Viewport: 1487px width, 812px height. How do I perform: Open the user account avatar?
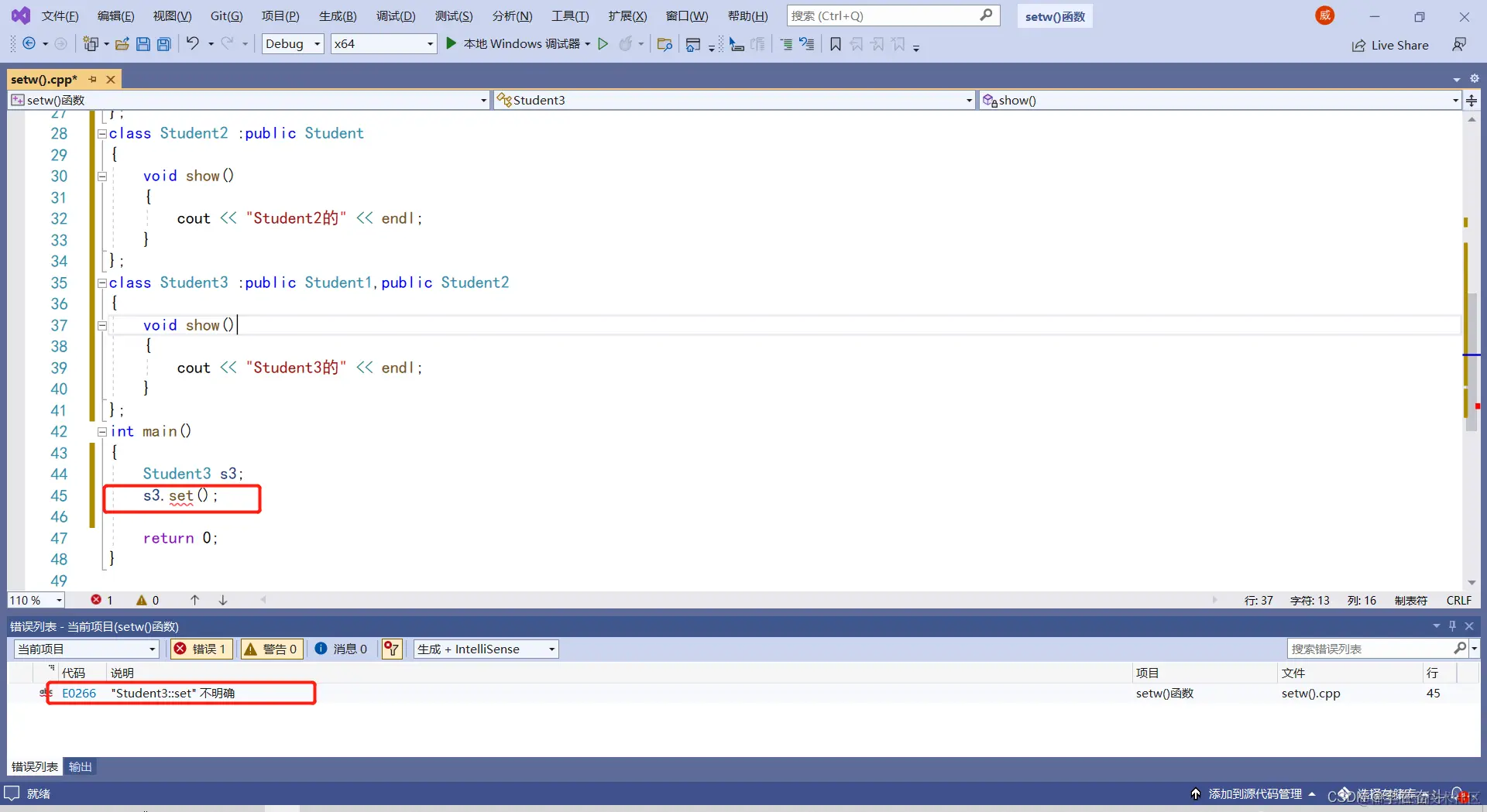click(x=1325, y=15)
